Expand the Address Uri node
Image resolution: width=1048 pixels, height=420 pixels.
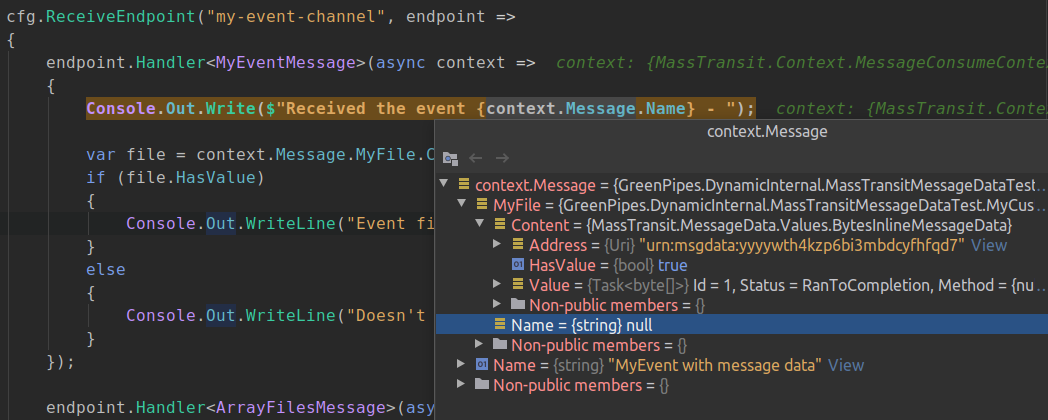[x=497, y=245]
